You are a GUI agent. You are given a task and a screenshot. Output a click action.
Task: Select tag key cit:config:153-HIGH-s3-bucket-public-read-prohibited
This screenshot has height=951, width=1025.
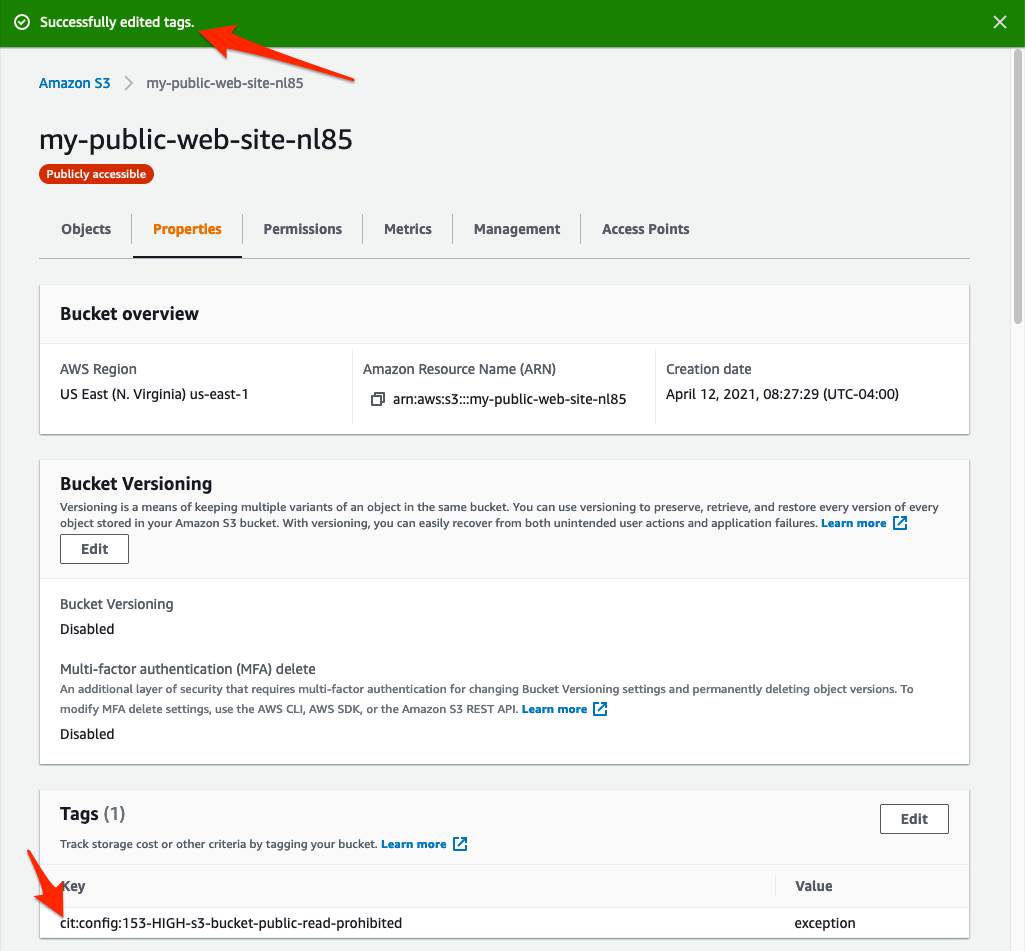pyautogui.click(x=231, y=923)
